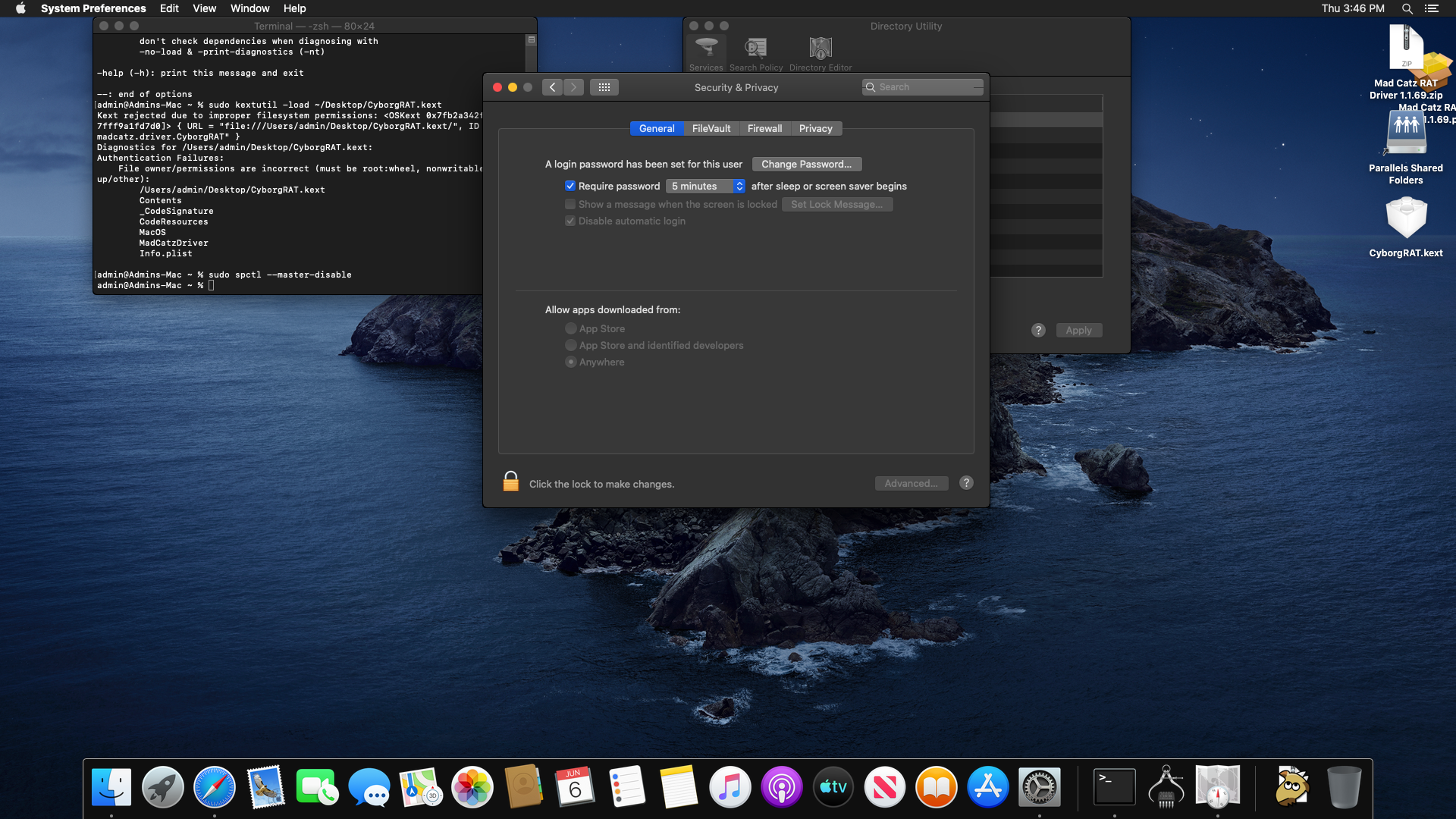Click the show all preferences grid icon
The width and height of the screenshot is (1456, 819).
(x=604, y=87)
